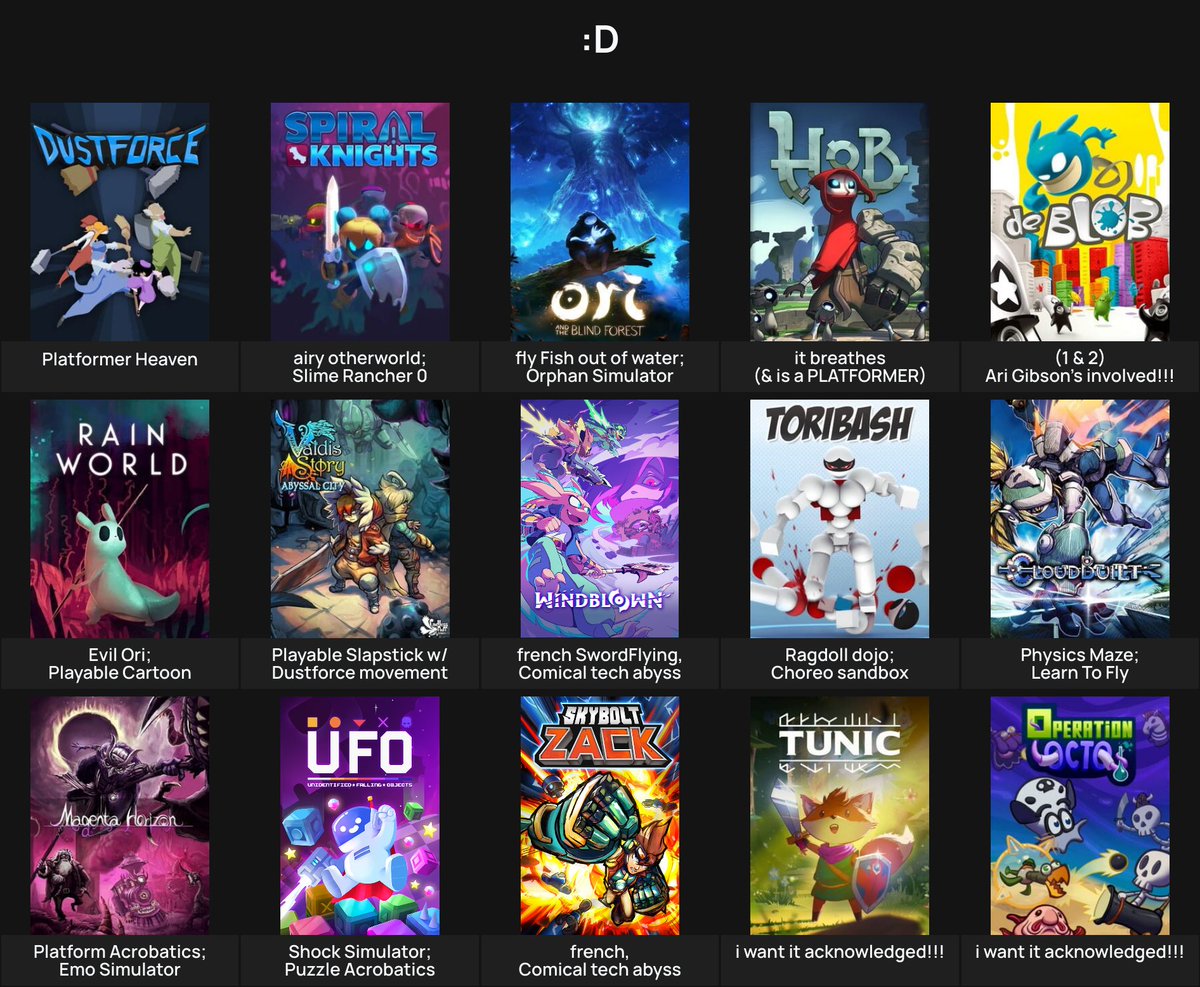Select the 'Ragdoll dojo; Choreo sandbox' caption

click(x=840, y=664)
